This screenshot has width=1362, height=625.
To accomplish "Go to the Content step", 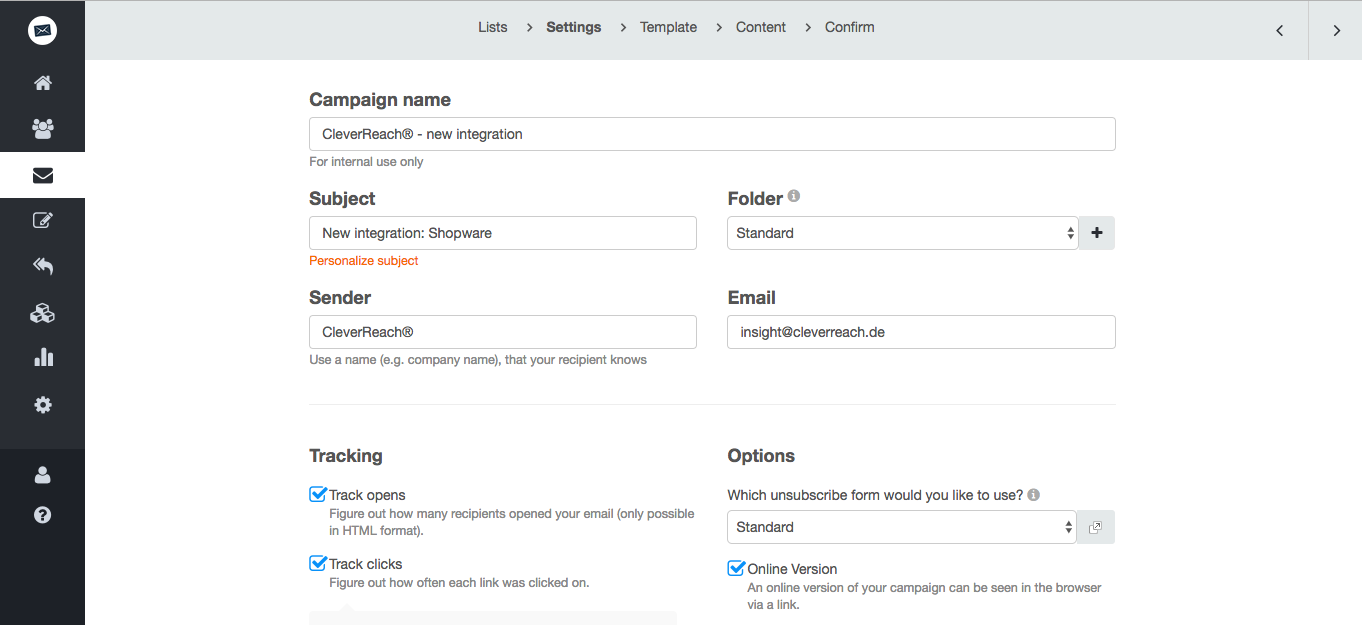I will tap(761, 27).
